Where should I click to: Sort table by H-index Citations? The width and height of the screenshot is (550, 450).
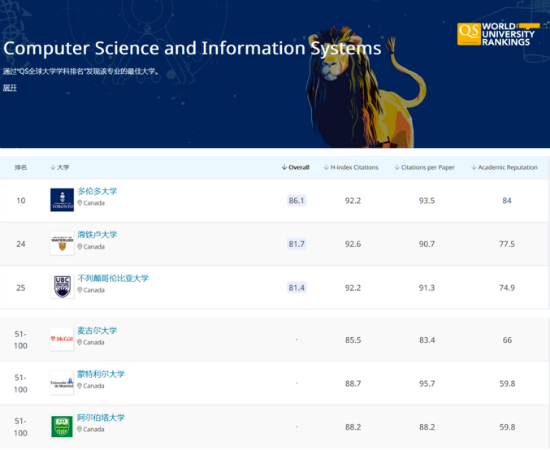(351, 167)
